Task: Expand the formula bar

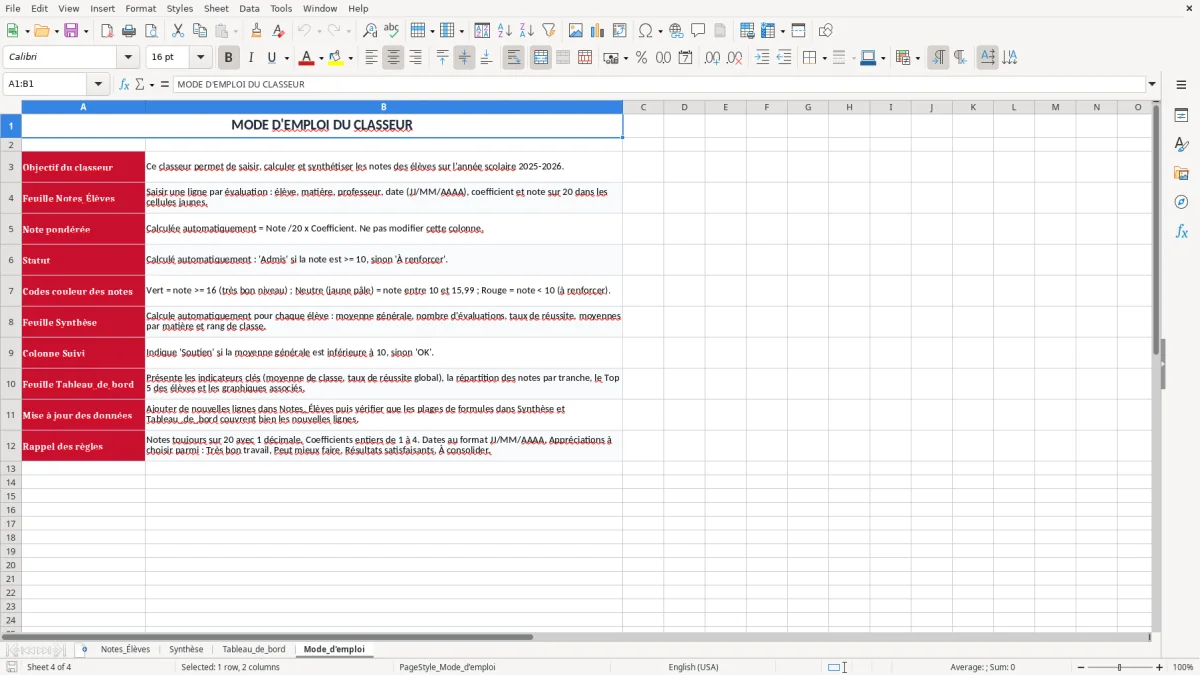Action: (1152, 84)
